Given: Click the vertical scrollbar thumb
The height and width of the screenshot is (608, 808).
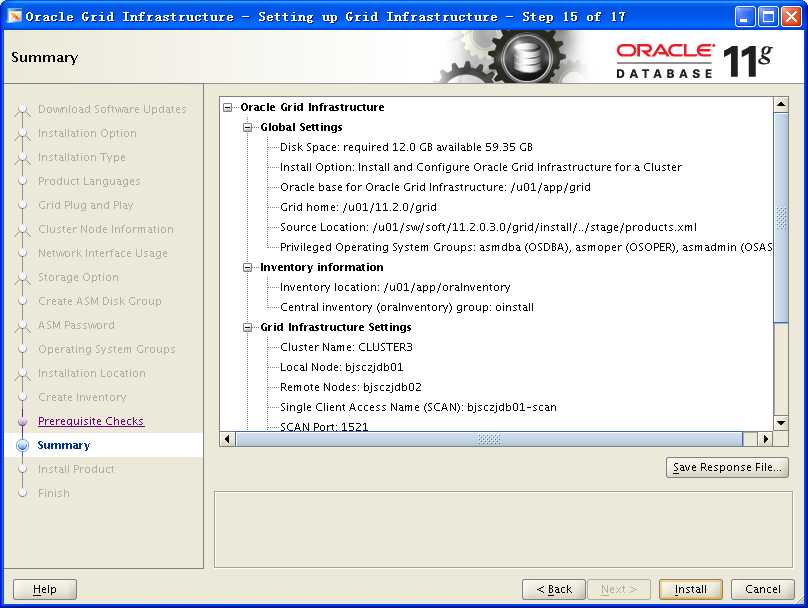Looking at the screenshot, I should pos(781,217).
